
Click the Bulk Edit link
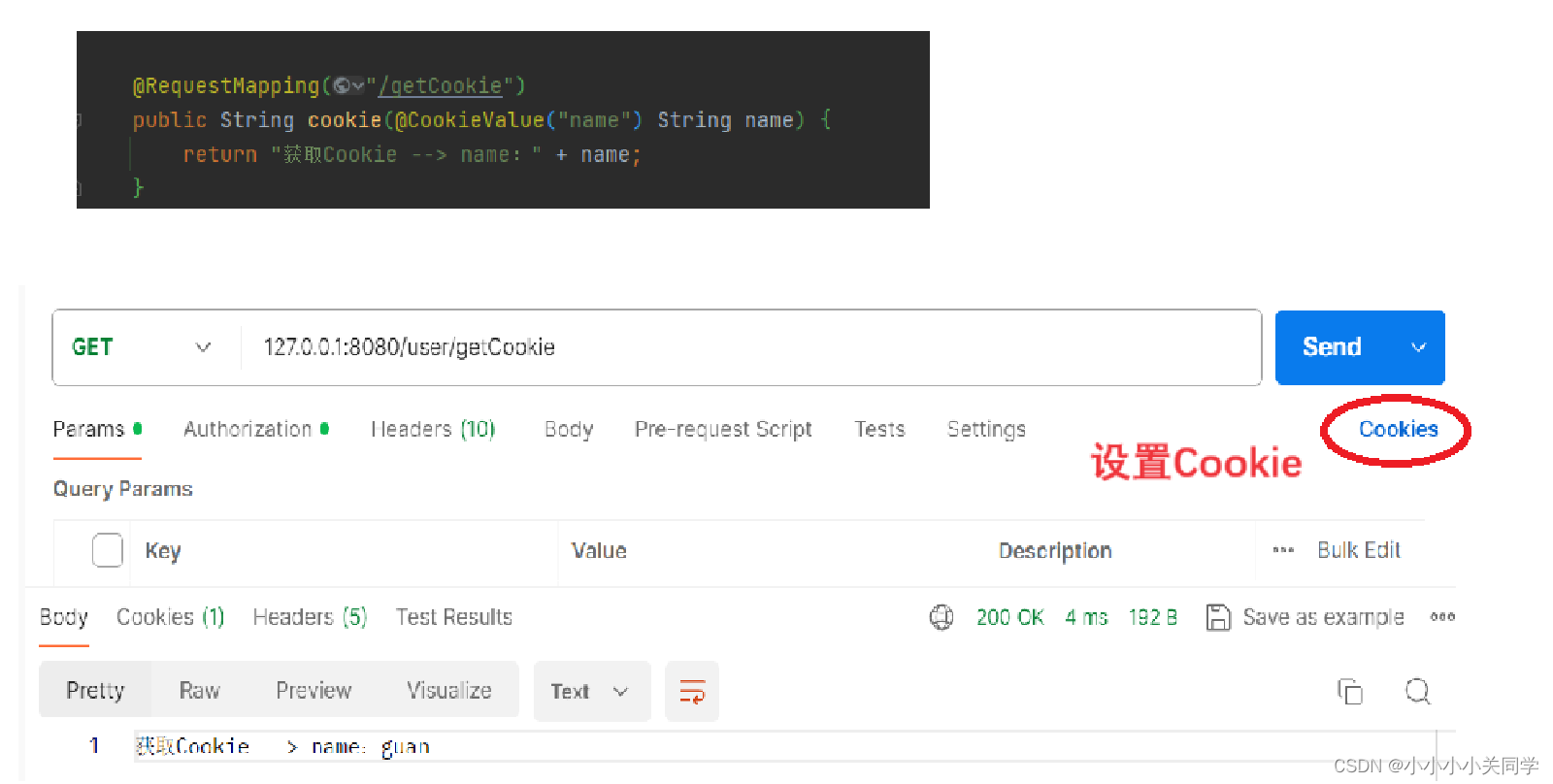pyautogui.click(x=1359, y=550)
